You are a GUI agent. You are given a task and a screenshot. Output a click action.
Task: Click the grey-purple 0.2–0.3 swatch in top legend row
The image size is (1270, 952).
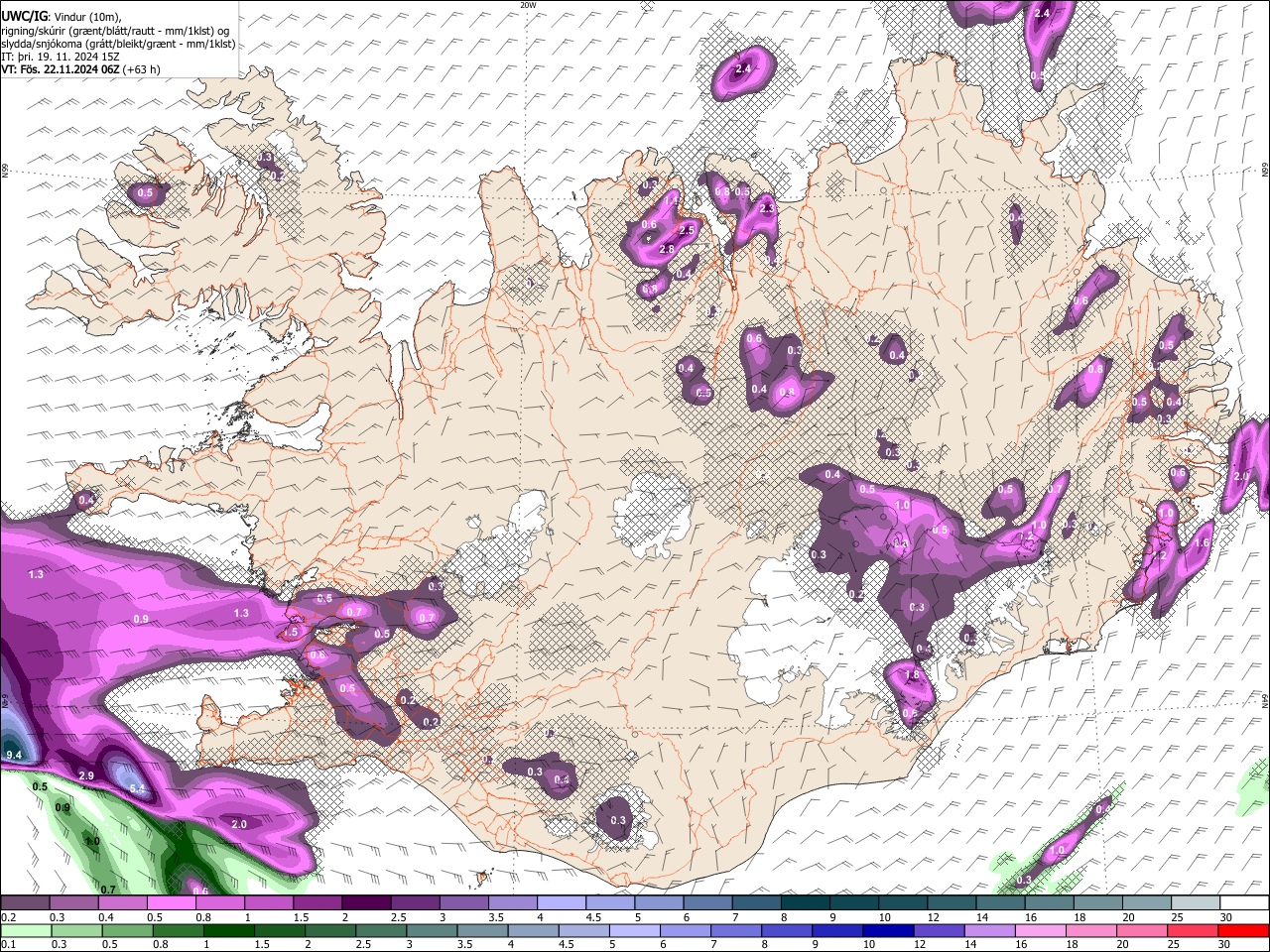pyautogui.click(x=25, y=903)
